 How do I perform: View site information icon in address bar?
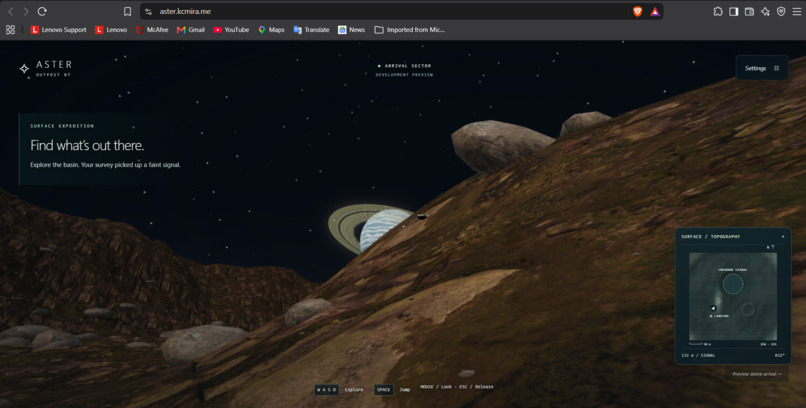[x=149, y=11]
